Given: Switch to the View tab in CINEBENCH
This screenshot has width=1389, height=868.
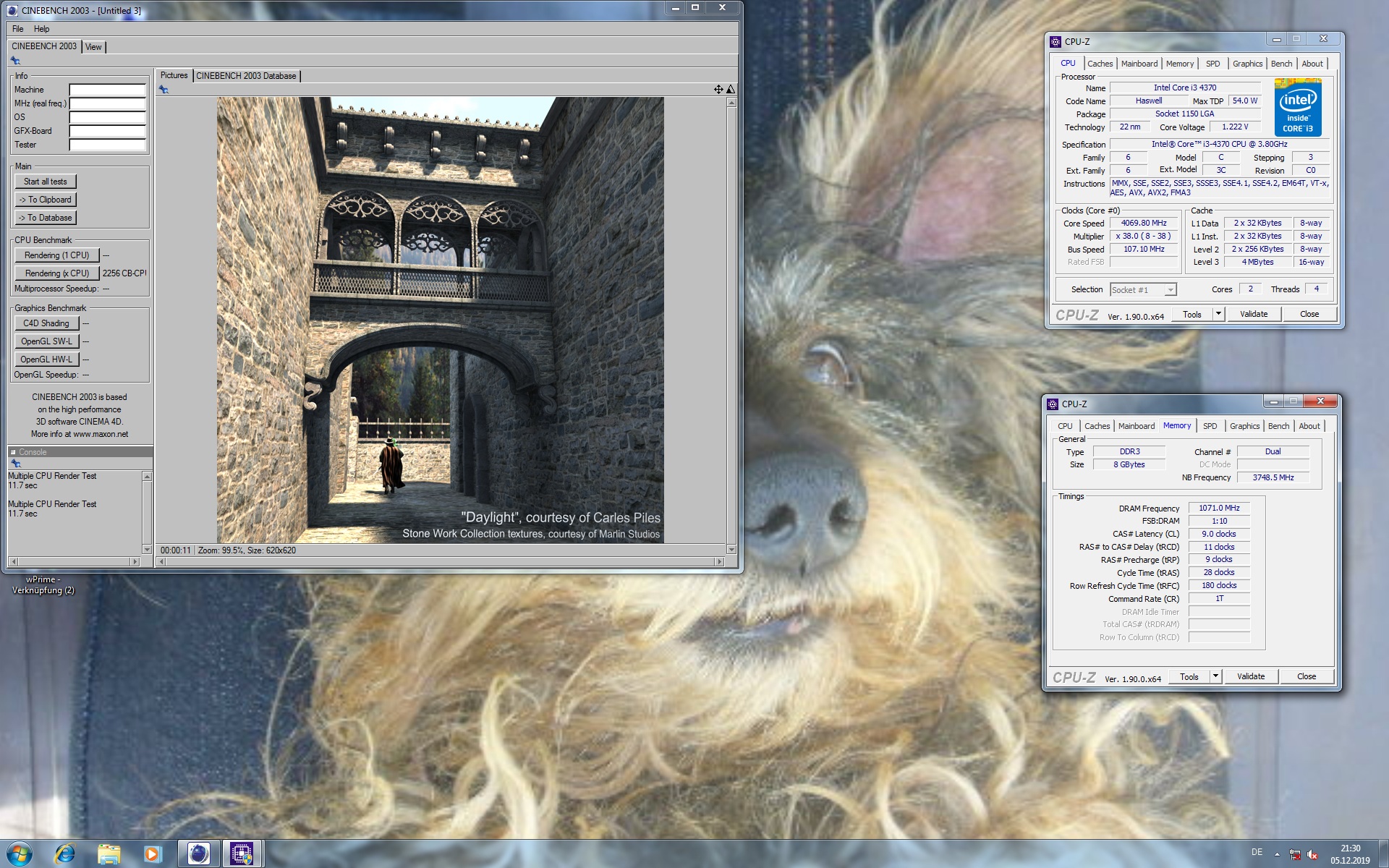Looking at the screenshot, I should [x=93, y=47].
